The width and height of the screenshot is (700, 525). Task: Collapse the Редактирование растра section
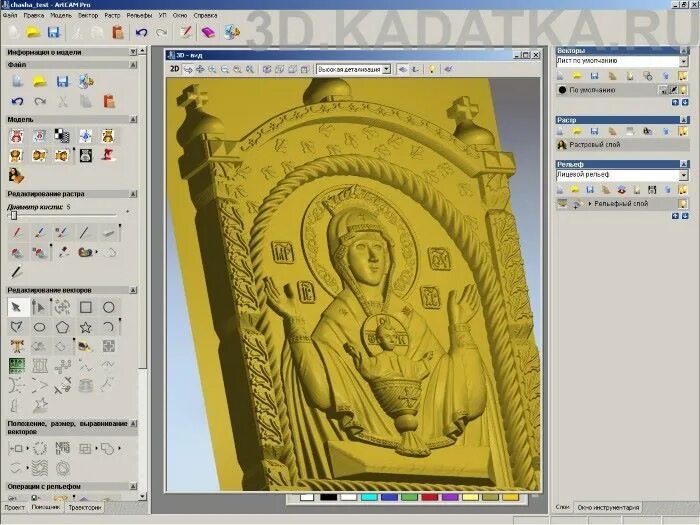[133, 194]
